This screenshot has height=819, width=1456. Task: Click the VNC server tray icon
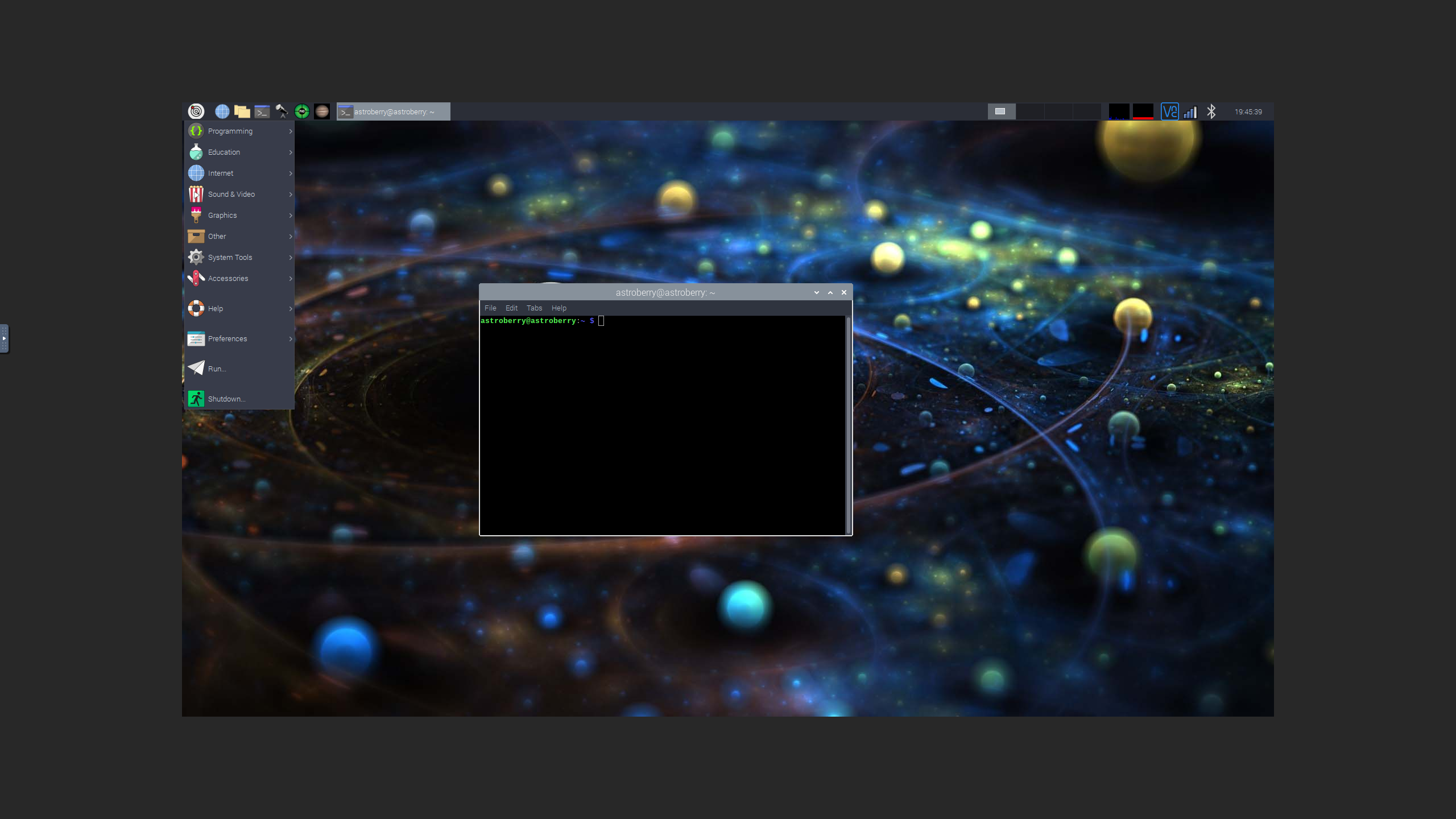tap(1169, 111)
